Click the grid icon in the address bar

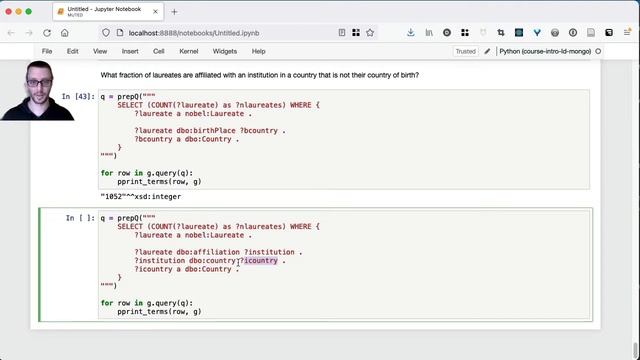356,33
